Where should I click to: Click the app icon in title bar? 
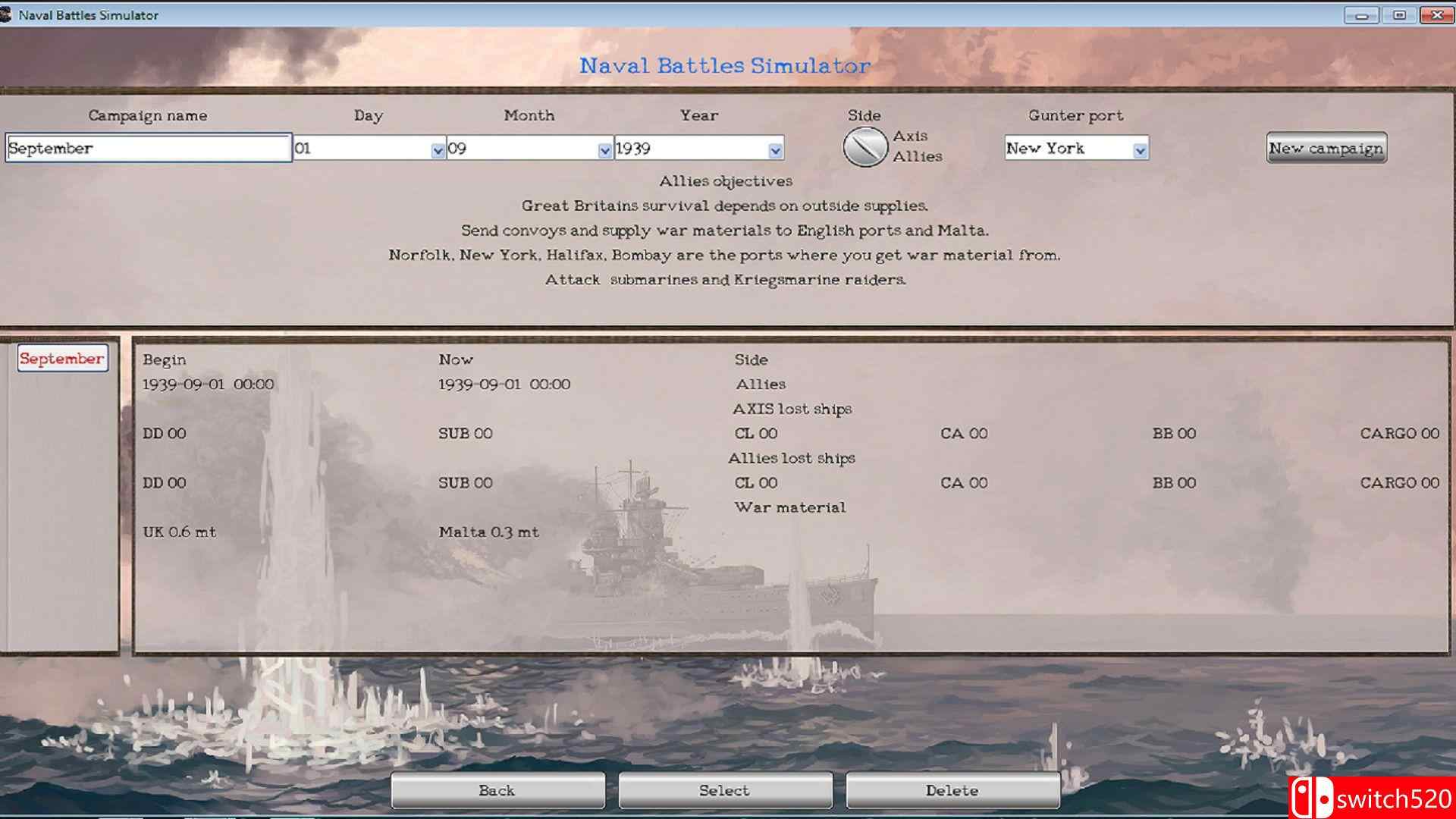pos(6,14)
